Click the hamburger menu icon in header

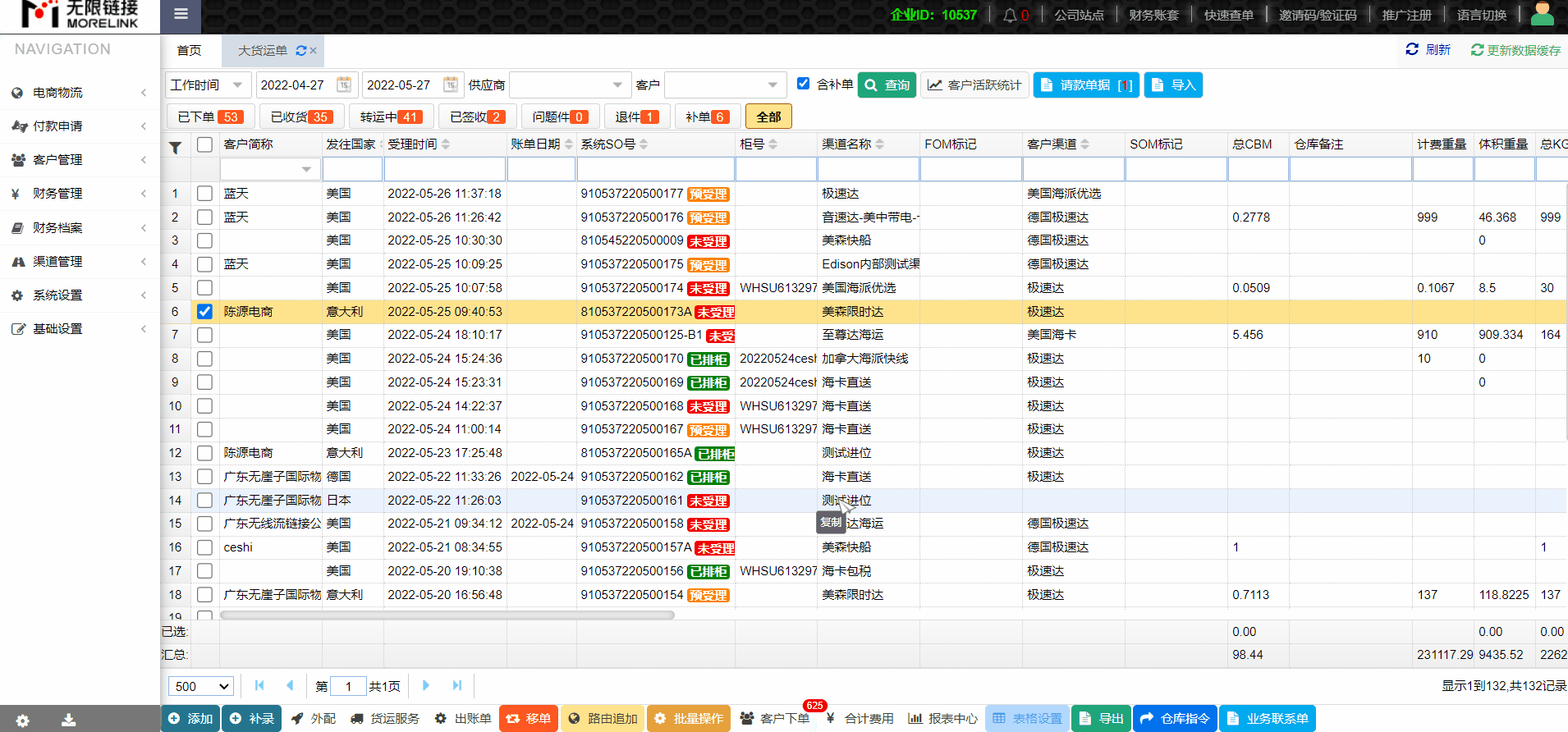[x=181, y=14]
